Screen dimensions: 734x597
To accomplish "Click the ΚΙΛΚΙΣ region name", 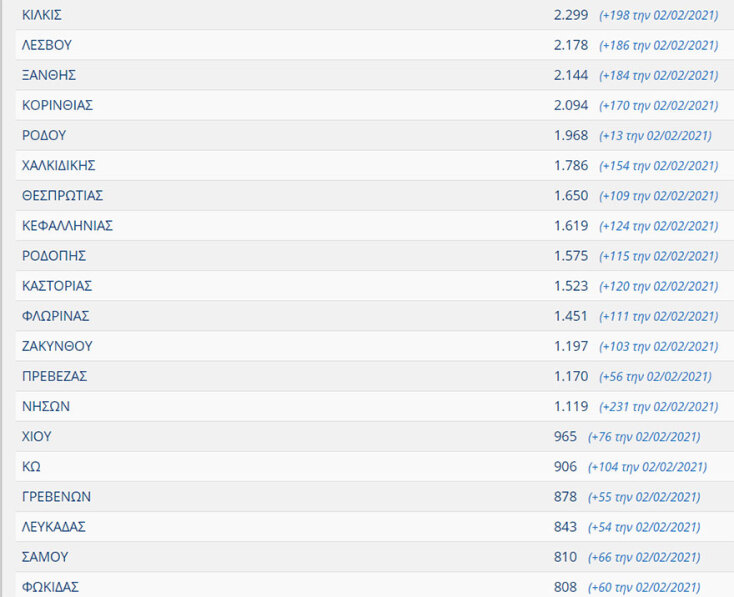I will pos(42,15).
